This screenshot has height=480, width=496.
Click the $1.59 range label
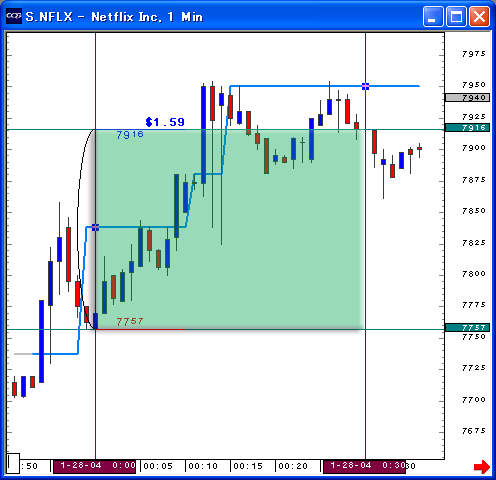tap(165, 122)
